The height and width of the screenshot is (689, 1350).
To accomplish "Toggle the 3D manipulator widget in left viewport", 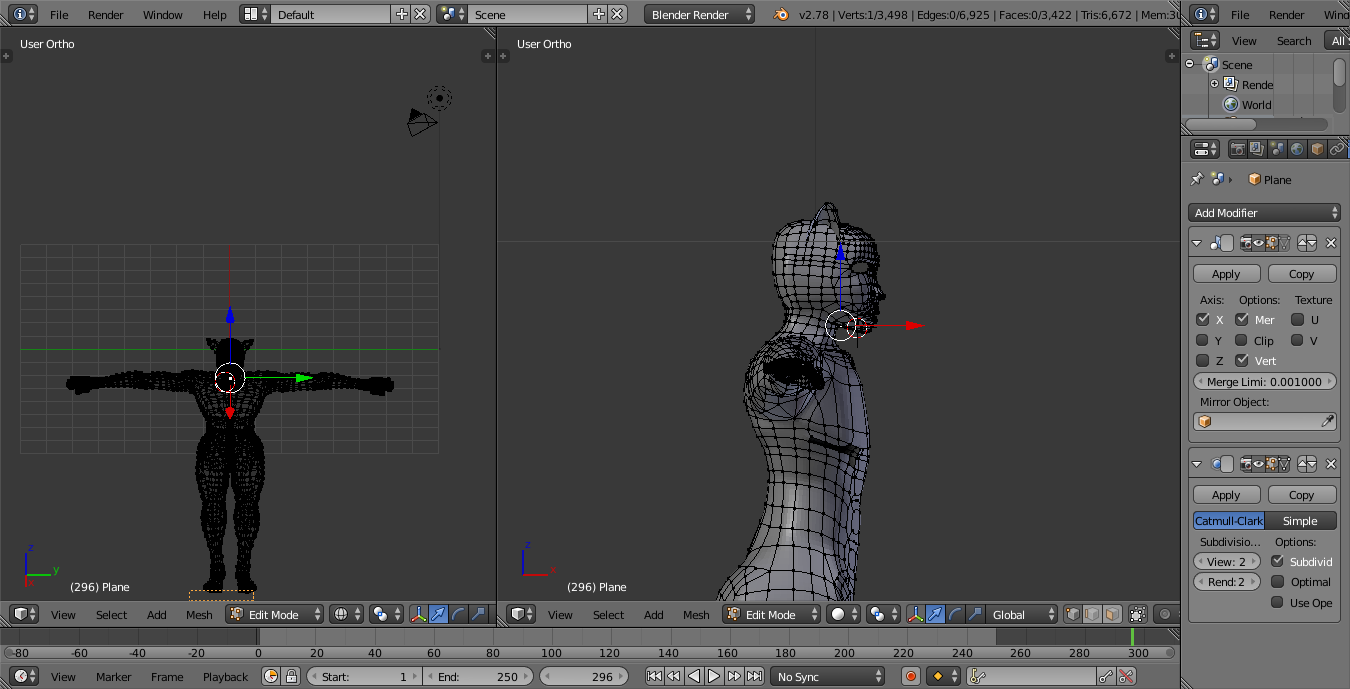I will [418, 614].
